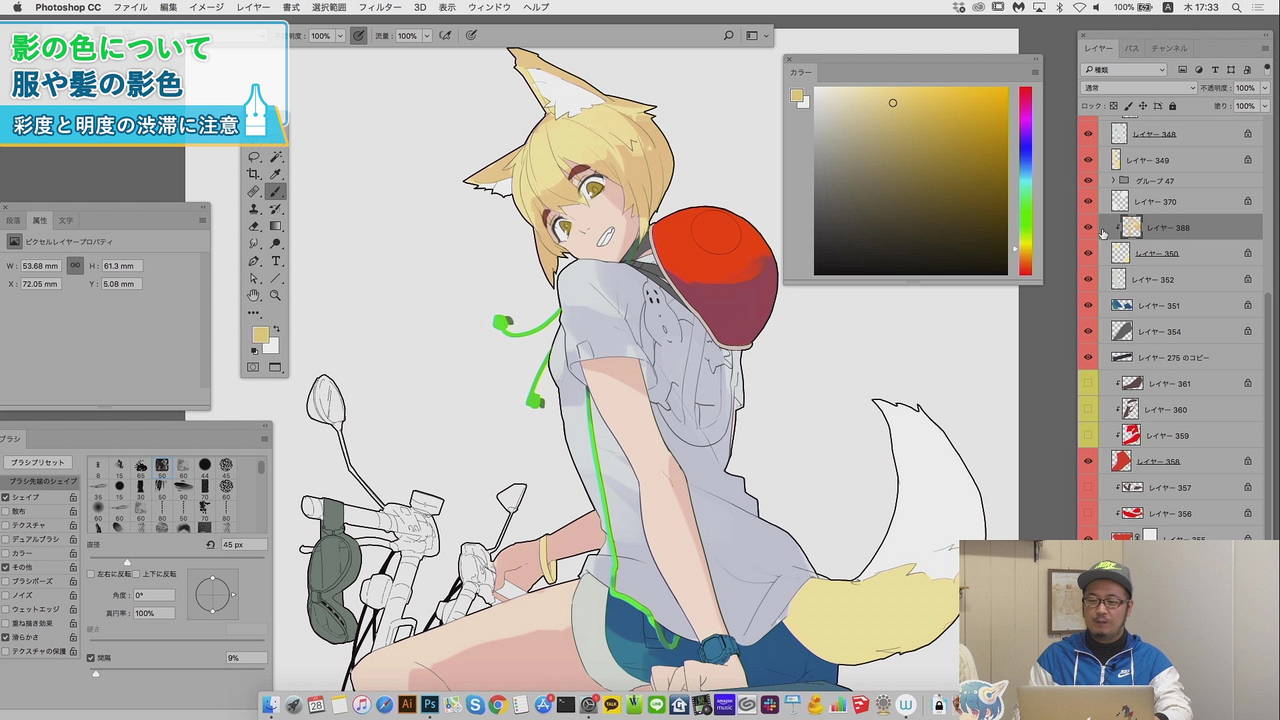Switch to the 文字 tab
Screen dimensions: 1280x720
coord(66,220)
